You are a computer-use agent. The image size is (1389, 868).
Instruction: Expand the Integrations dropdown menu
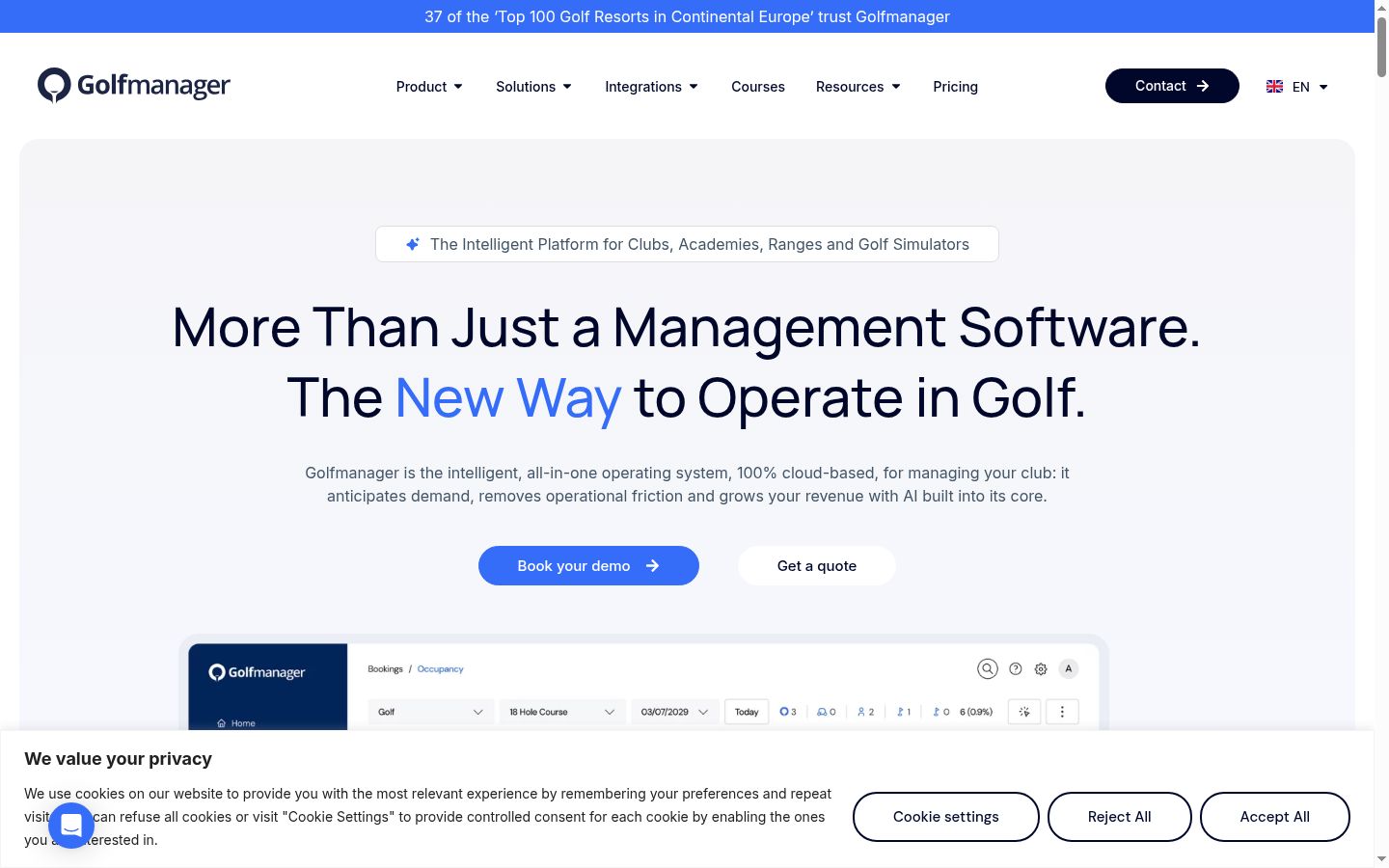[651, 87]
